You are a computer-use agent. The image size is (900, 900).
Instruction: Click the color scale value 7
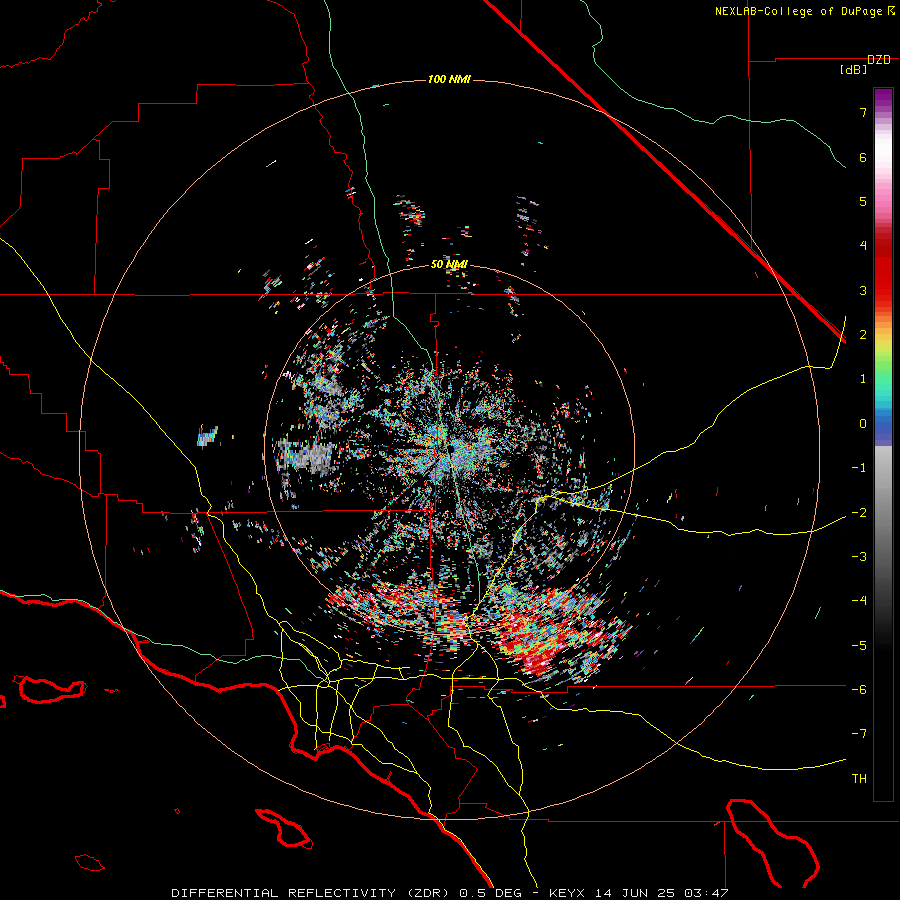click(x=863, y=112)
